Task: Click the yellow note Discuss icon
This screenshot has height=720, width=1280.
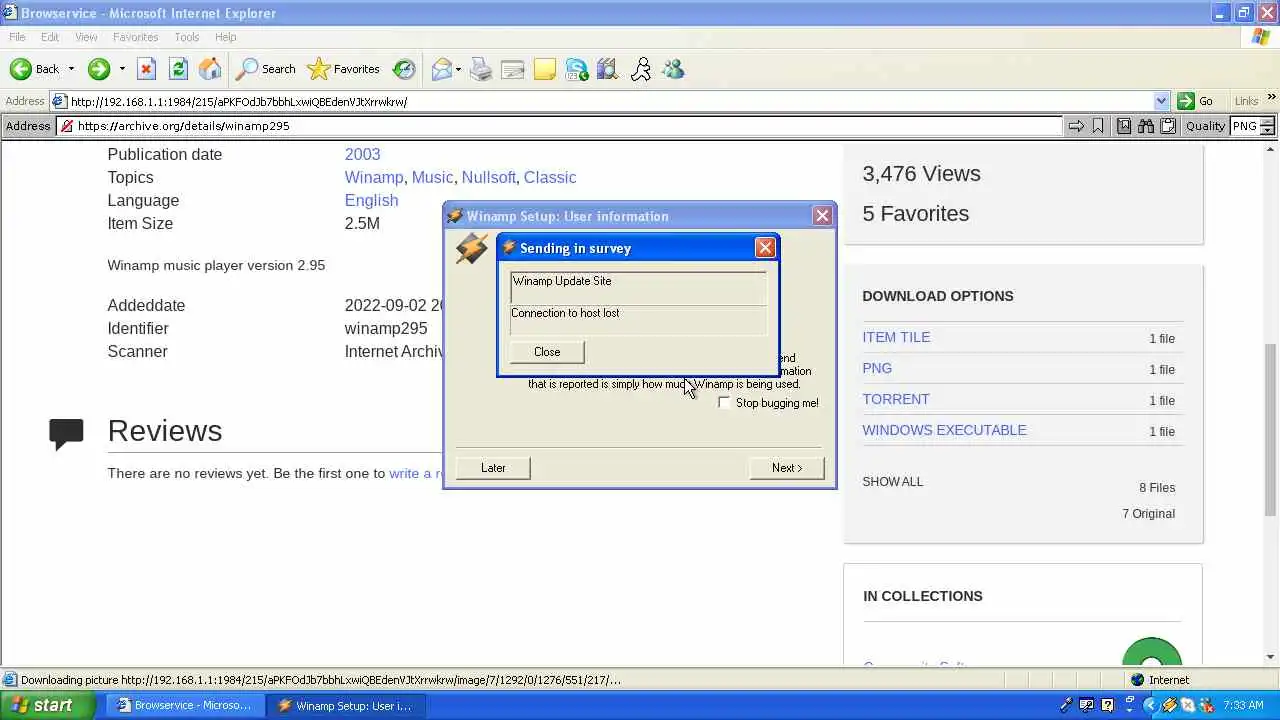Action: pos(545,69)
